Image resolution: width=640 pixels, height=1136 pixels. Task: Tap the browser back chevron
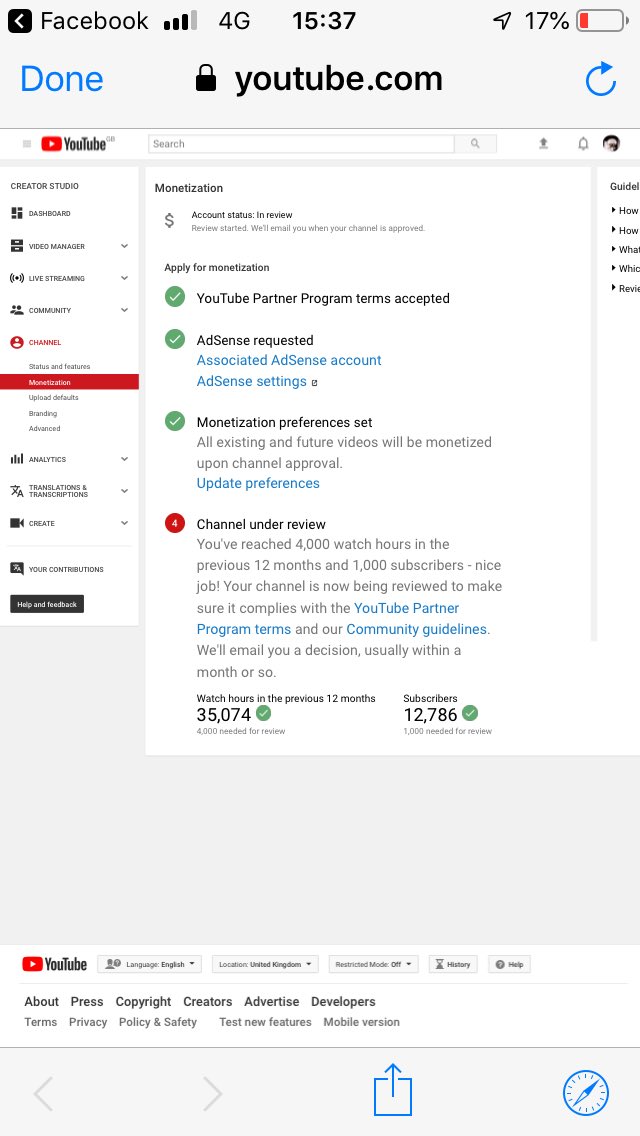tap(43, 1093)
